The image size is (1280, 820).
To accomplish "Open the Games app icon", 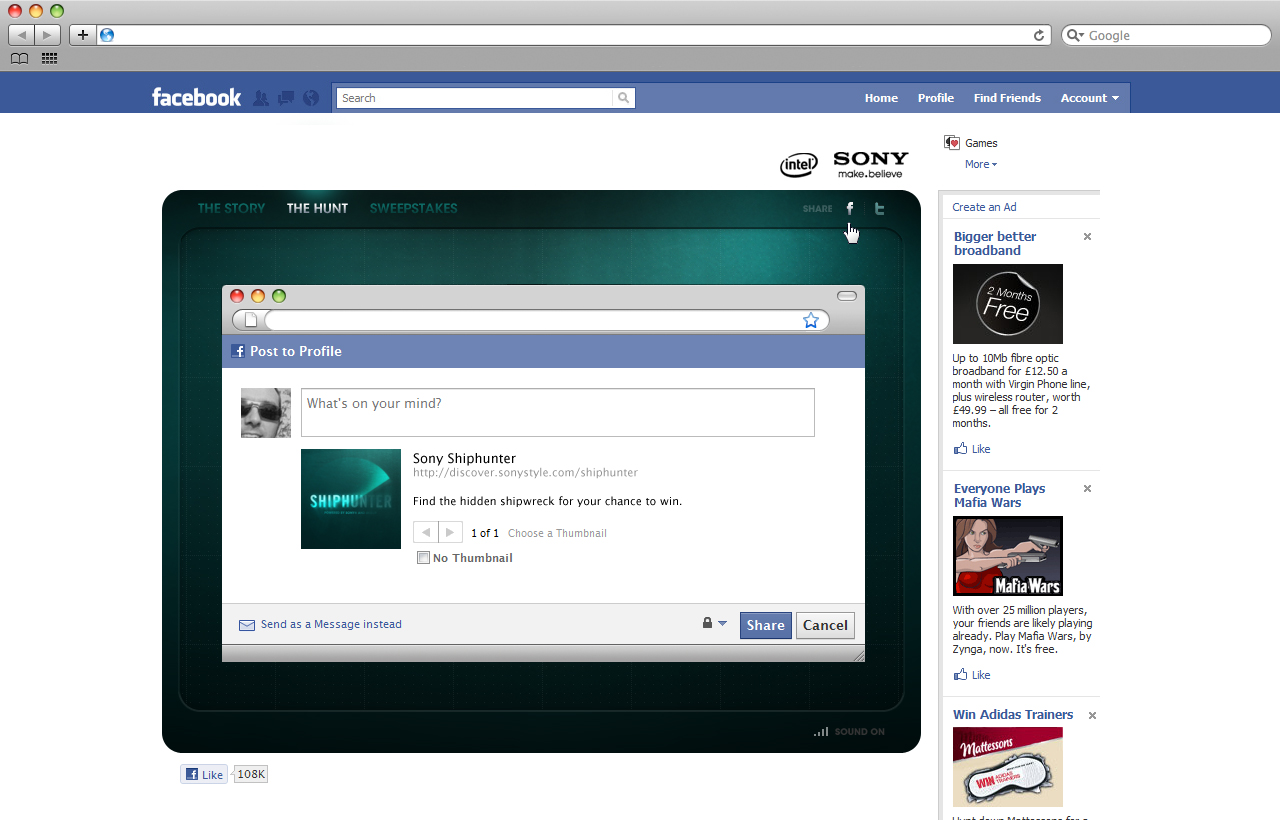I will (x=952, y=143).
